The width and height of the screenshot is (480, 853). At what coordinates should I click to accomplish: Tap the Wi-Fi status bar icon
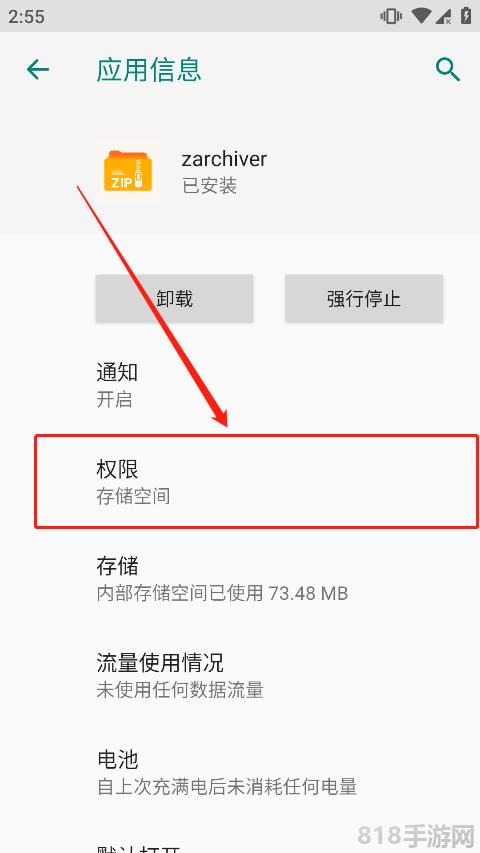coord(421,16)
